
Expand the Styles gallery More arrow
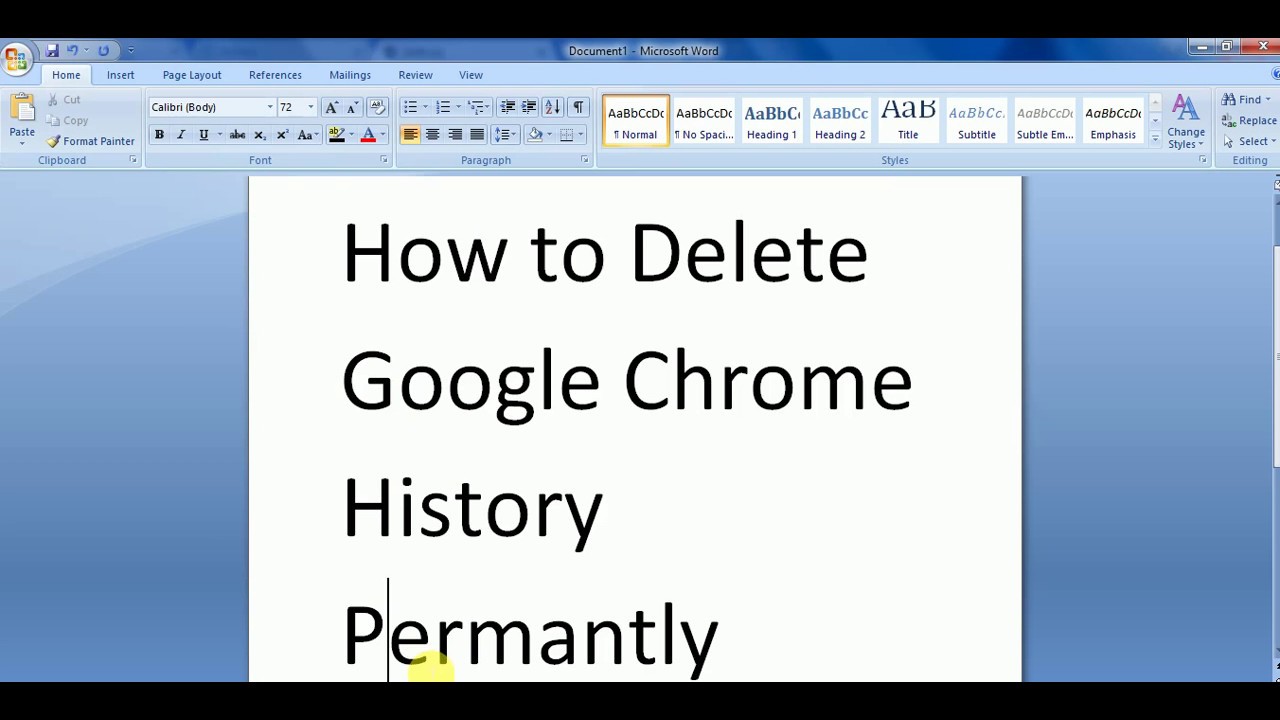tap(1155, 138)
